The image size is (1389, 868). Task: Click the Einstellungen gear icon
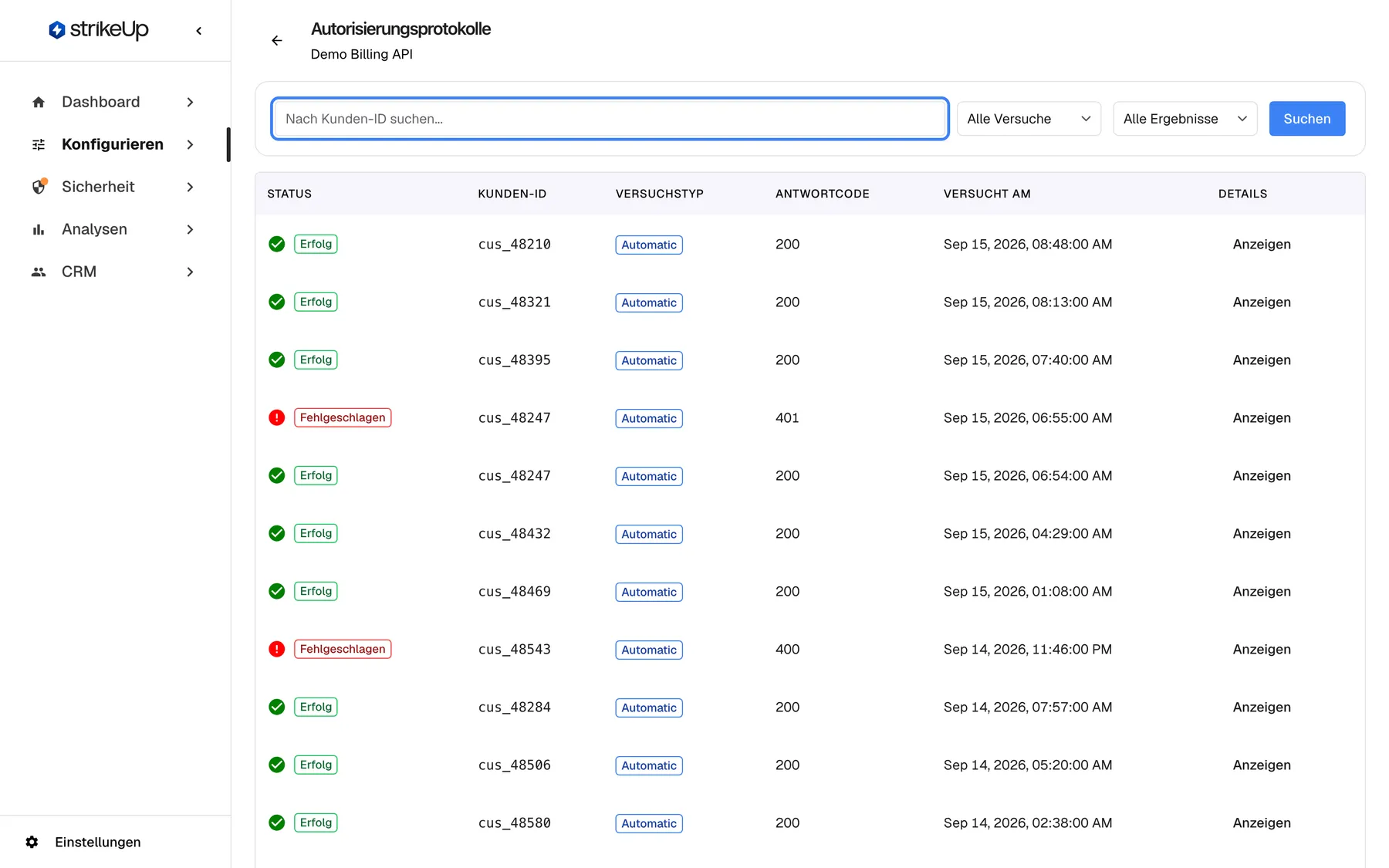coord(32,842)
